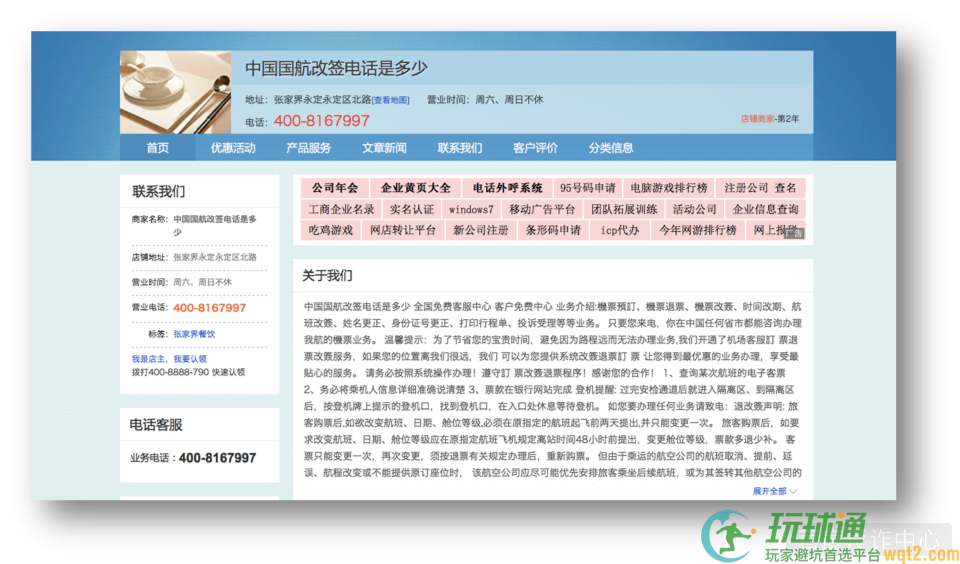Click the 拨打400-8888-790 快速认领 text
The height and width of the screenshot is (564, 960).
coord(189,372)
